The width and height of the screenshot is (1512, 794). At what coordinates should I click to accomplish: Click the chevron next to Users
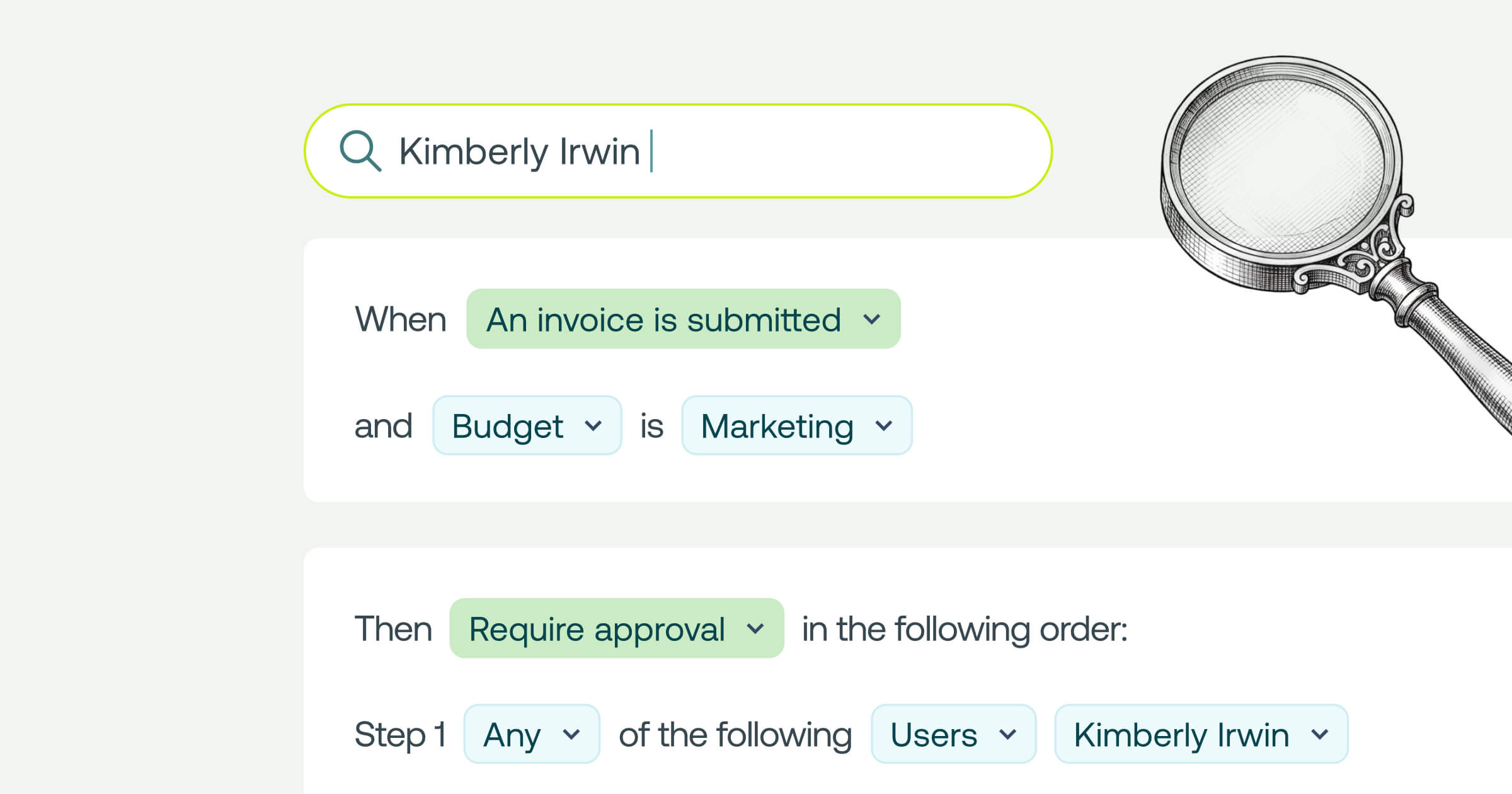click(x=1008, y=735)
